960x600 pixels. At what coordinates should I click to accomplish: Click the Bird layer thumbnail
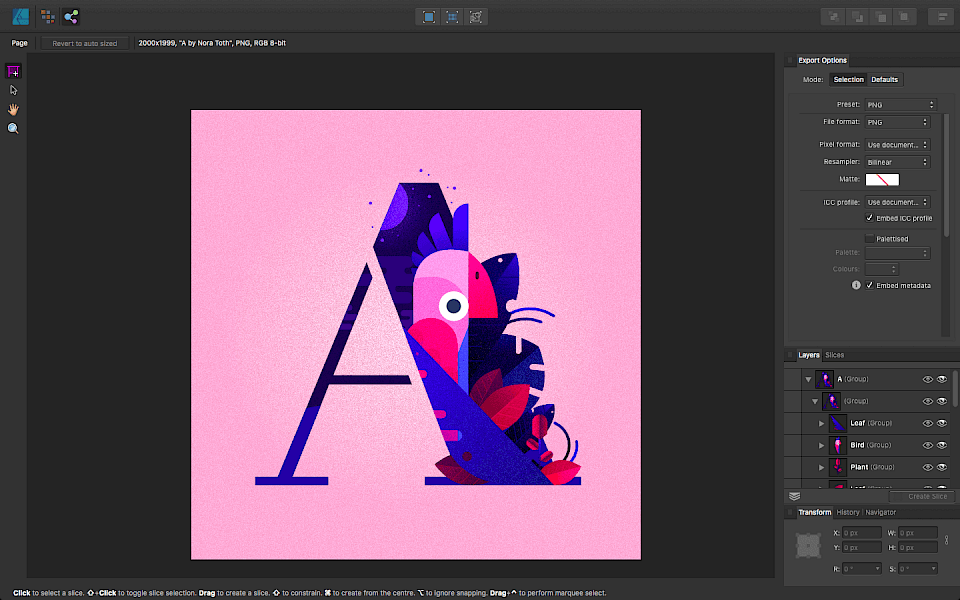point(838,446)
